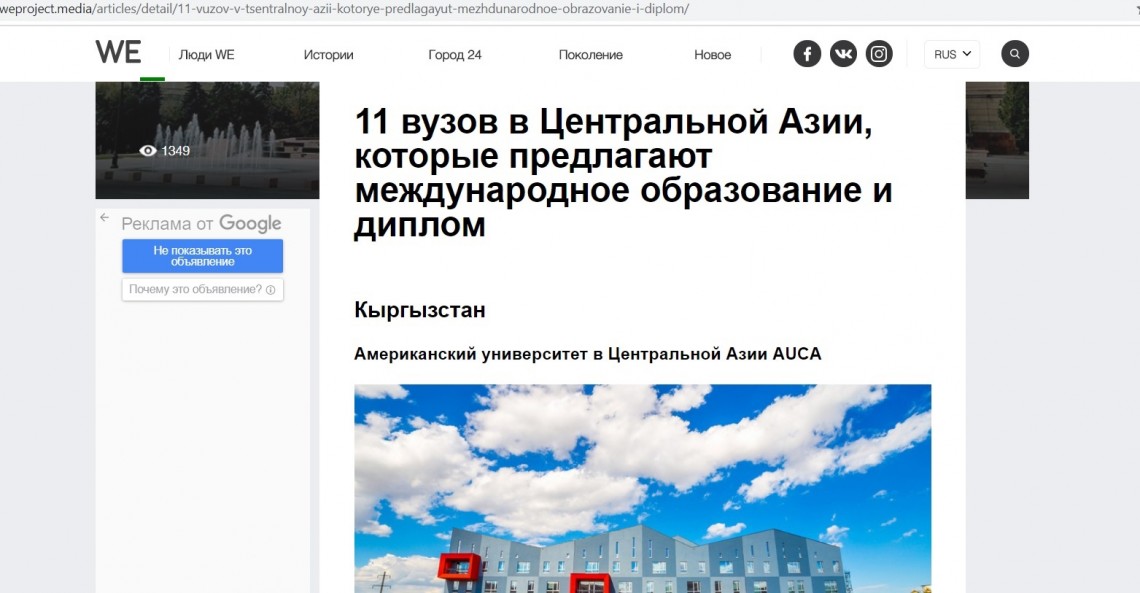Click the Кыргызстан section heading
Screen dimensions: 1140x593
(x=419, y=310)
